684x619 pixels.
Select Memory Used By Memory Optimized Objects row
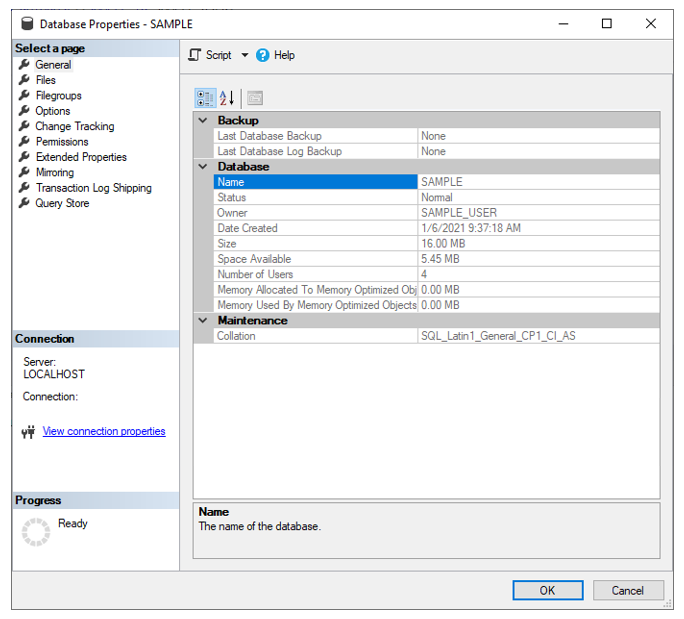(436, 305)
